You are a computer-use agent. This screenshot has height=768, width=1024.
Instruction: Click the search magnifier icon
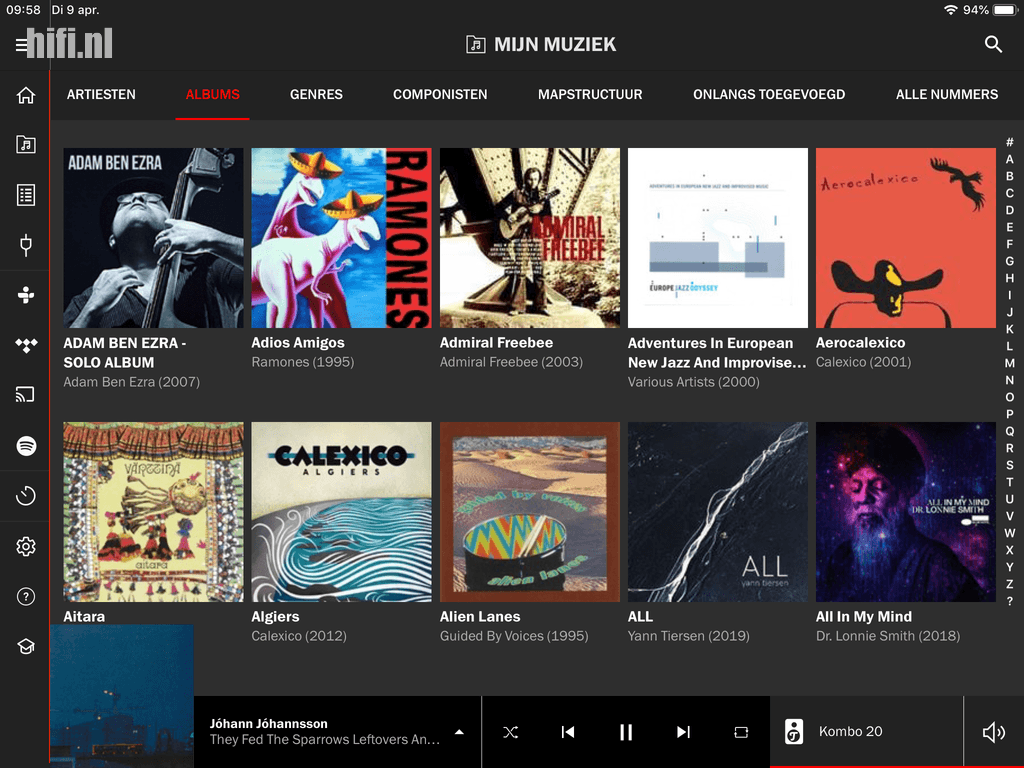(993, 44)
